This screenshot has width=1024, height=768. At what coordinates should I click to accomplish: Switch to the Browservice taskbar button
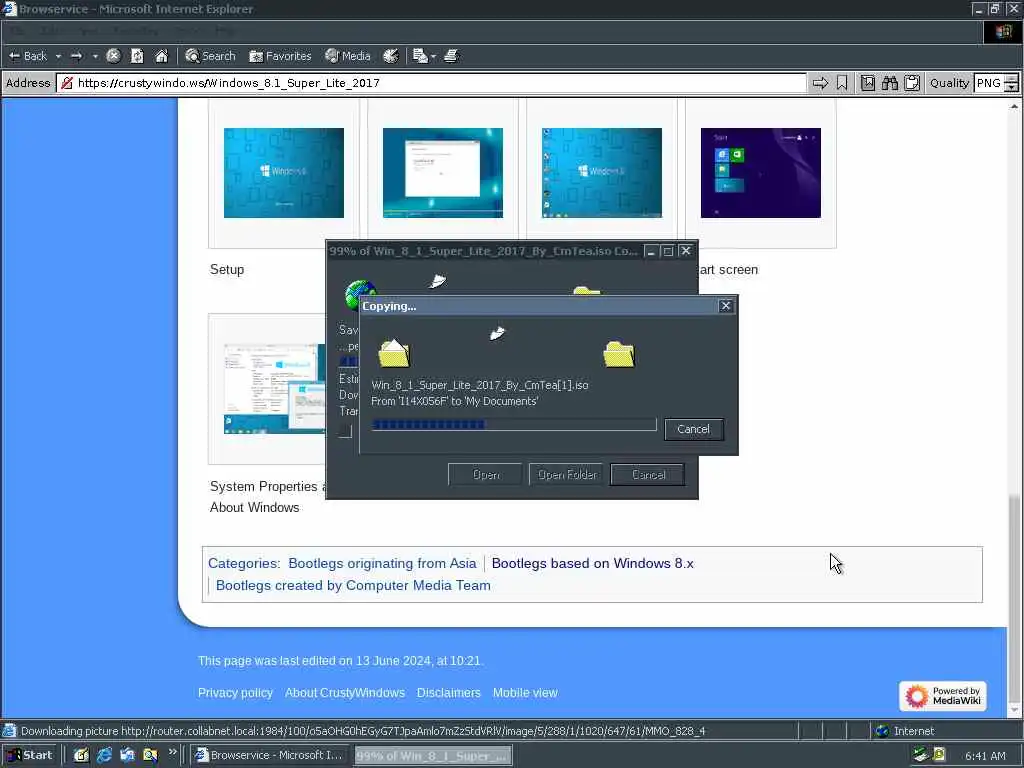tap(270, 755)
